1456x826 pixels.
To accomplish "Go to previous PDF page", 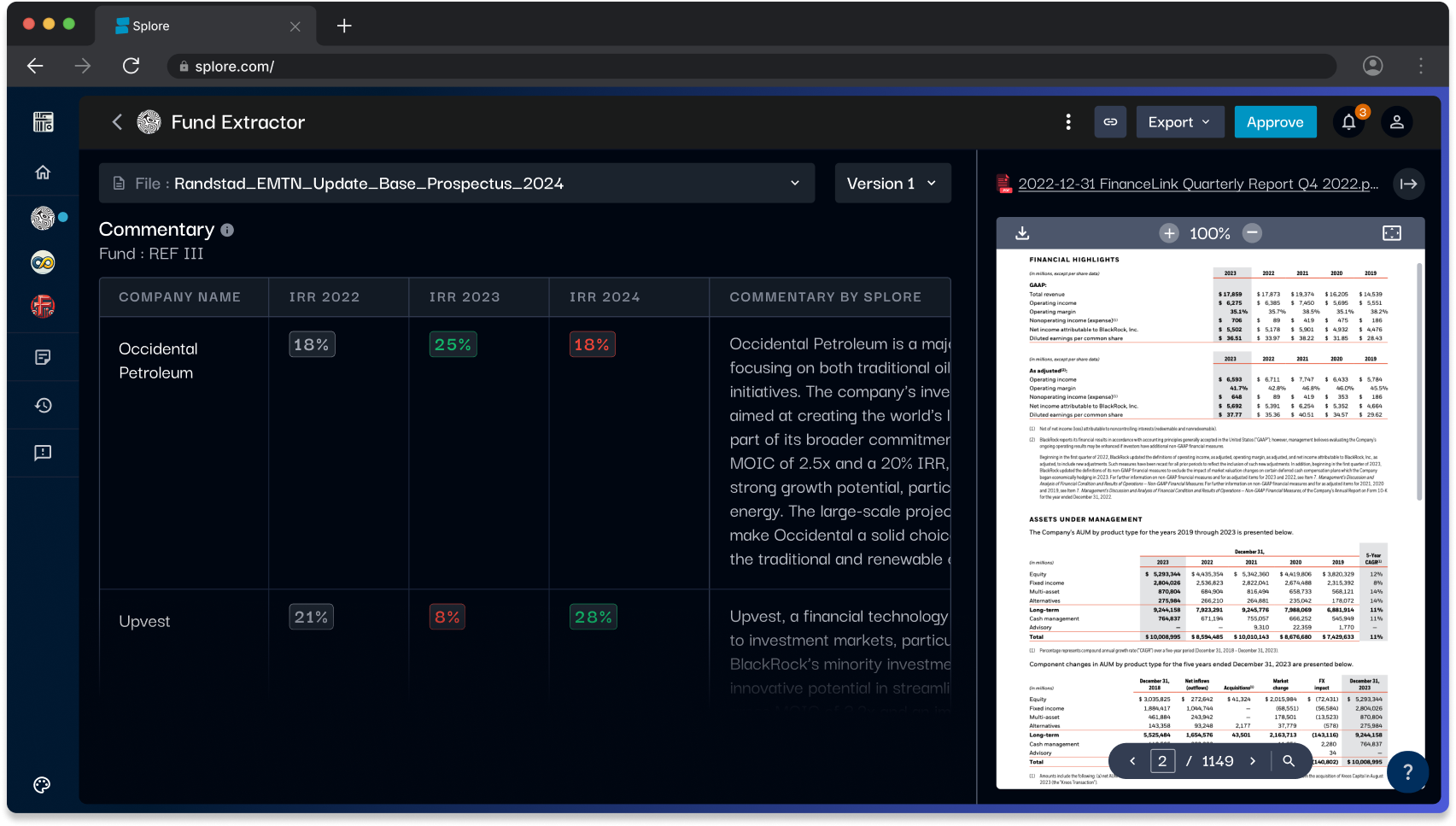I will coord(1132,761).
